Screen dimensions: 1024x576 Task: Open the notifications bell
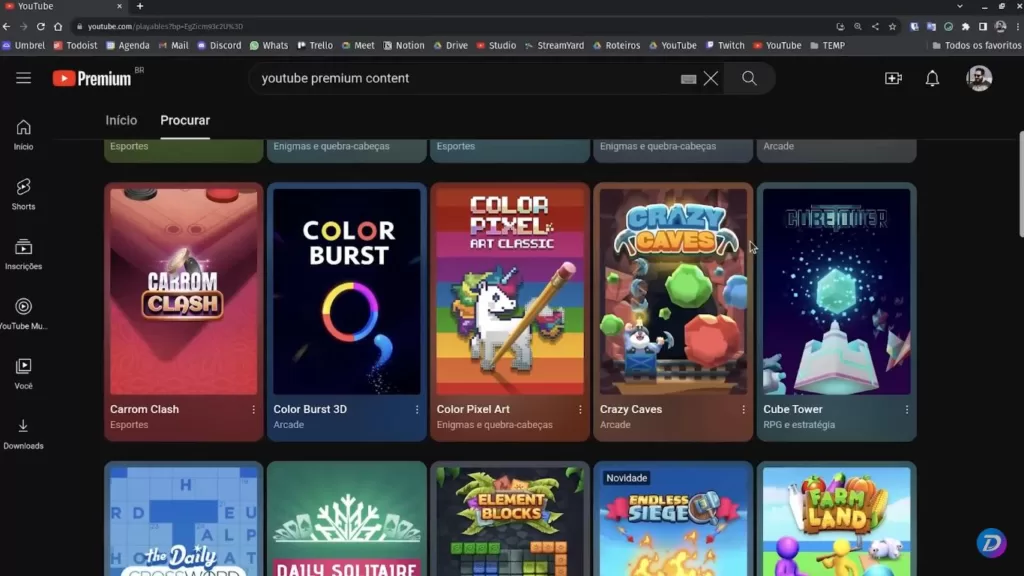tap(933, 78)
